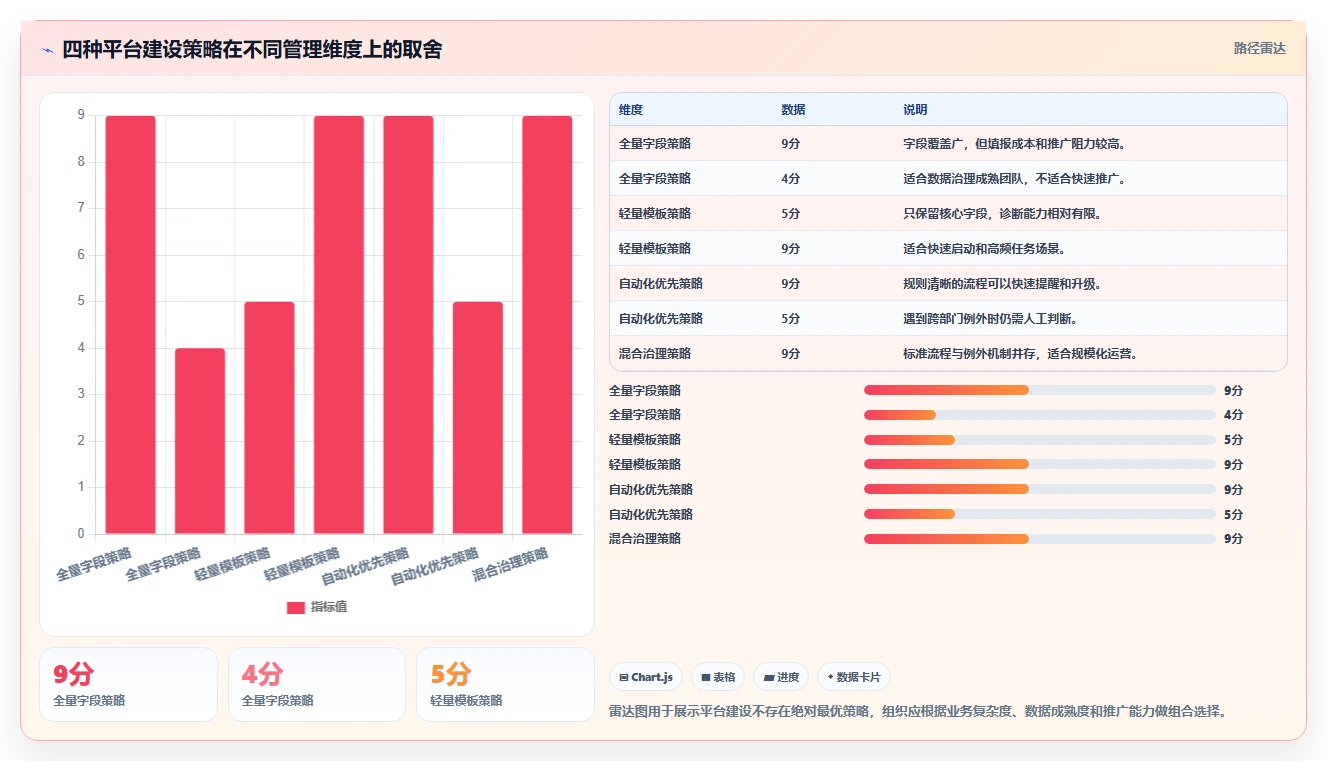The height and width of the screenshot is (761, 1327).
Task: Click the 说明 column header
Action: click(915, 109)
